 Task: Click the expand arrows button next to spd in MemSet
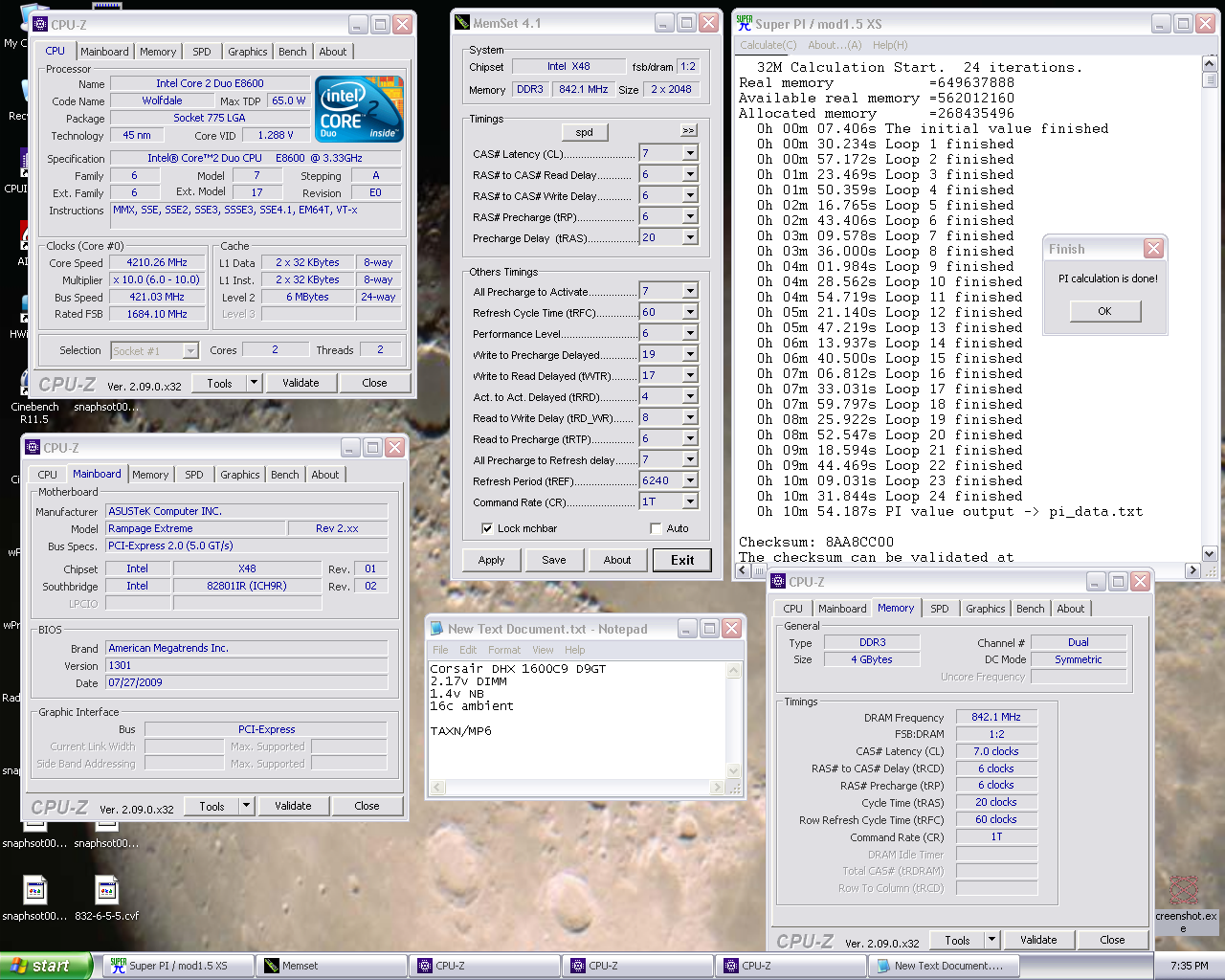click(689, 131)
